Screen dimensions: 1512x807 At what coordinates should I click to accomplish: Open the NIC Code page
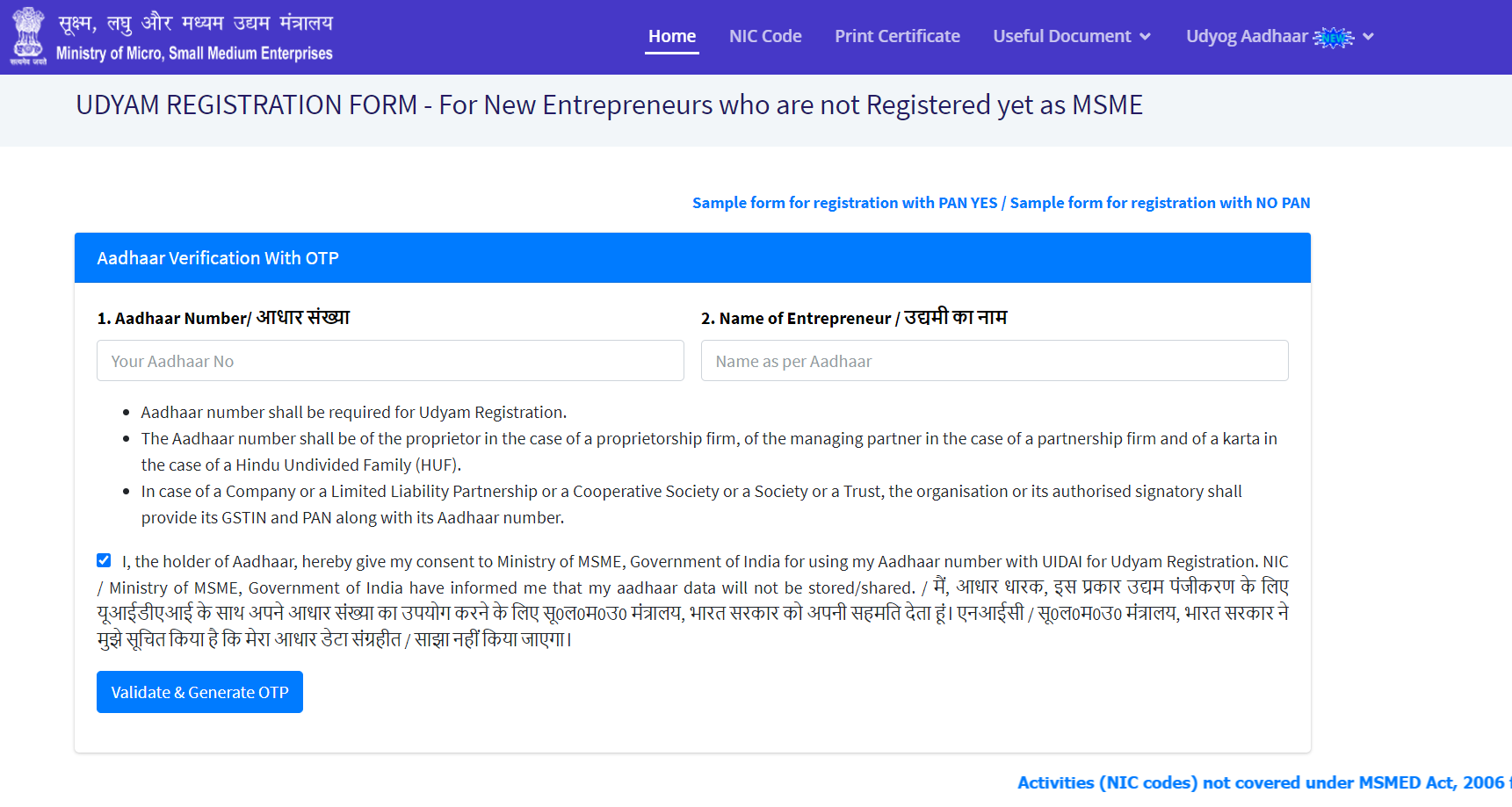coord(764,37)
